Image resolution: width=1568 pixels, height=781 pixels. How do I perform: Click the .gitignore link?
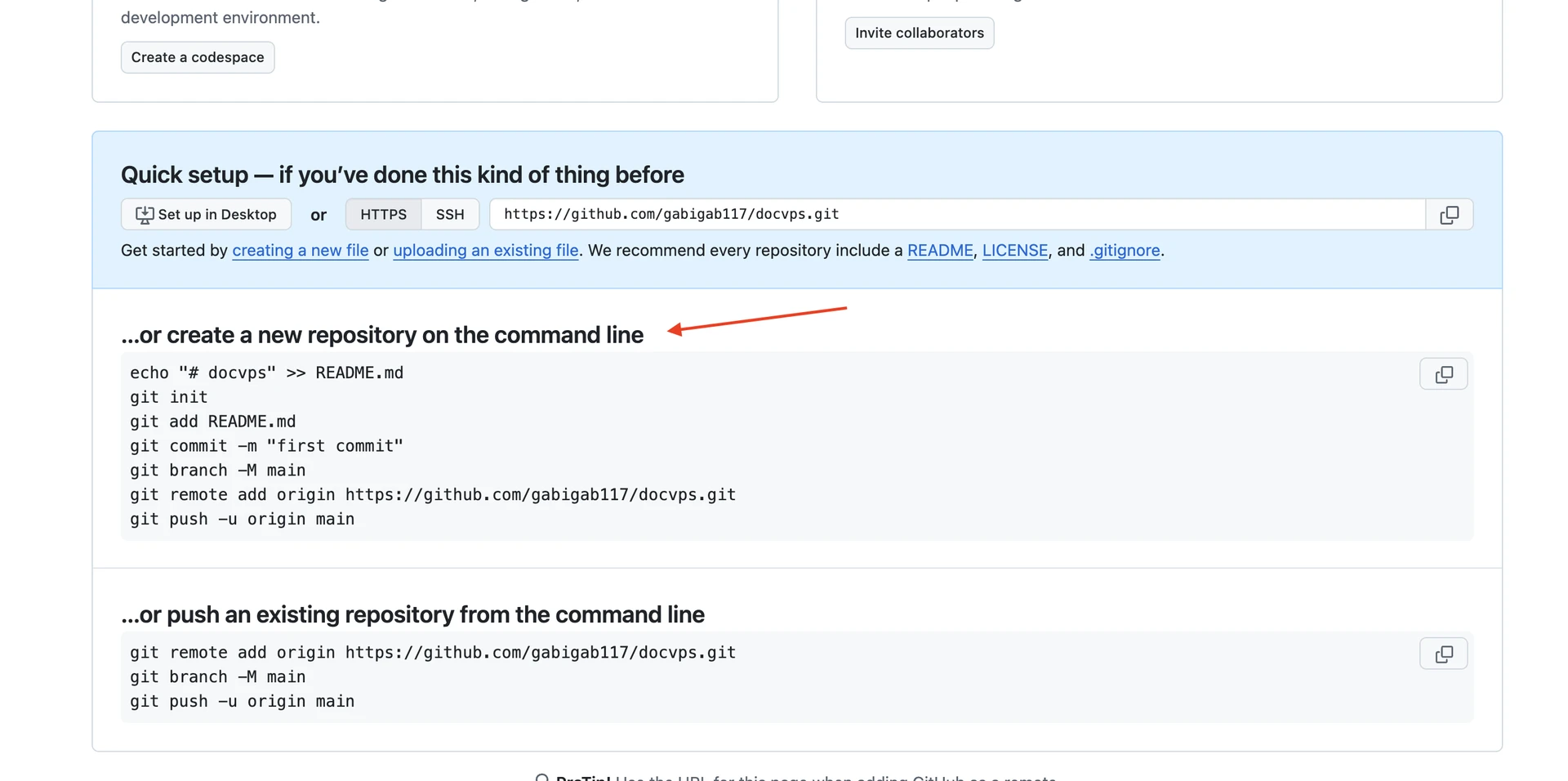point(1125,251)
